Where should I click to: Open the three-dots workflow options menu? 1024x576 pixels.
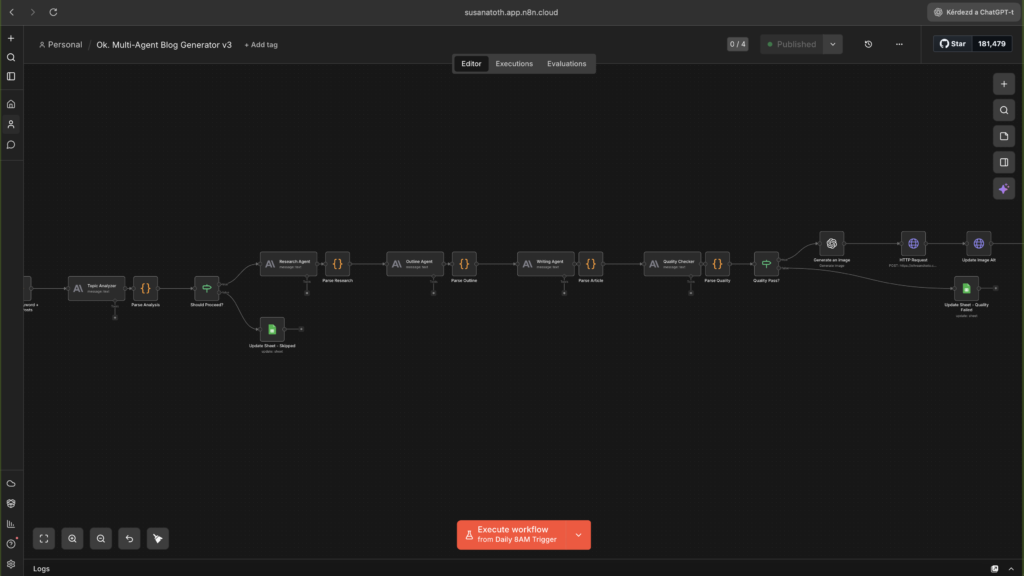pyautogui.click(x=899, y=44)
